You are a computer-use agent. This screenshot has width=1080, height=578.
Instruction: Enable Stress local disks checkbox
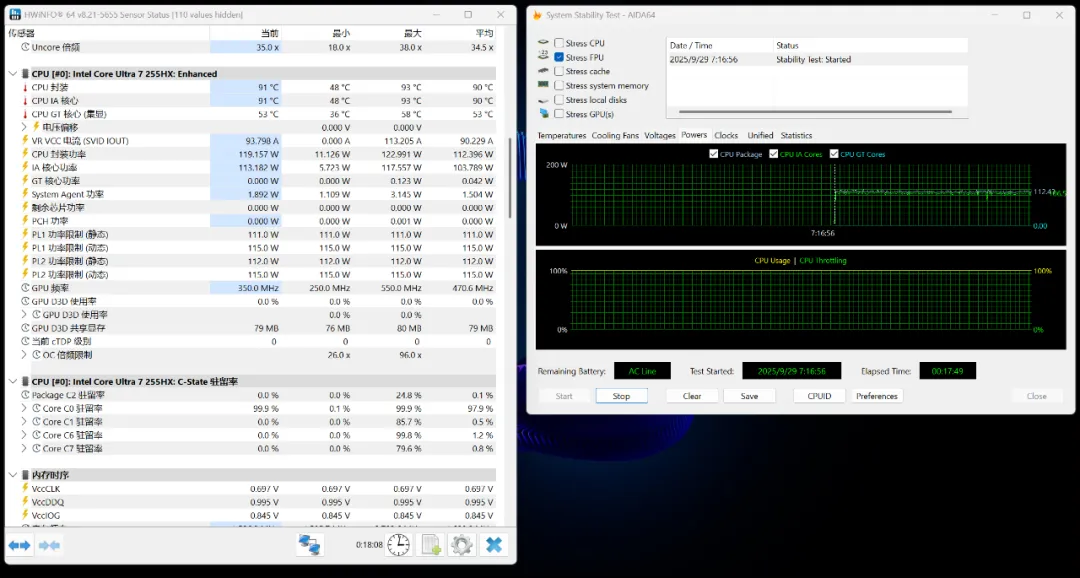click(x=559, y=99)
